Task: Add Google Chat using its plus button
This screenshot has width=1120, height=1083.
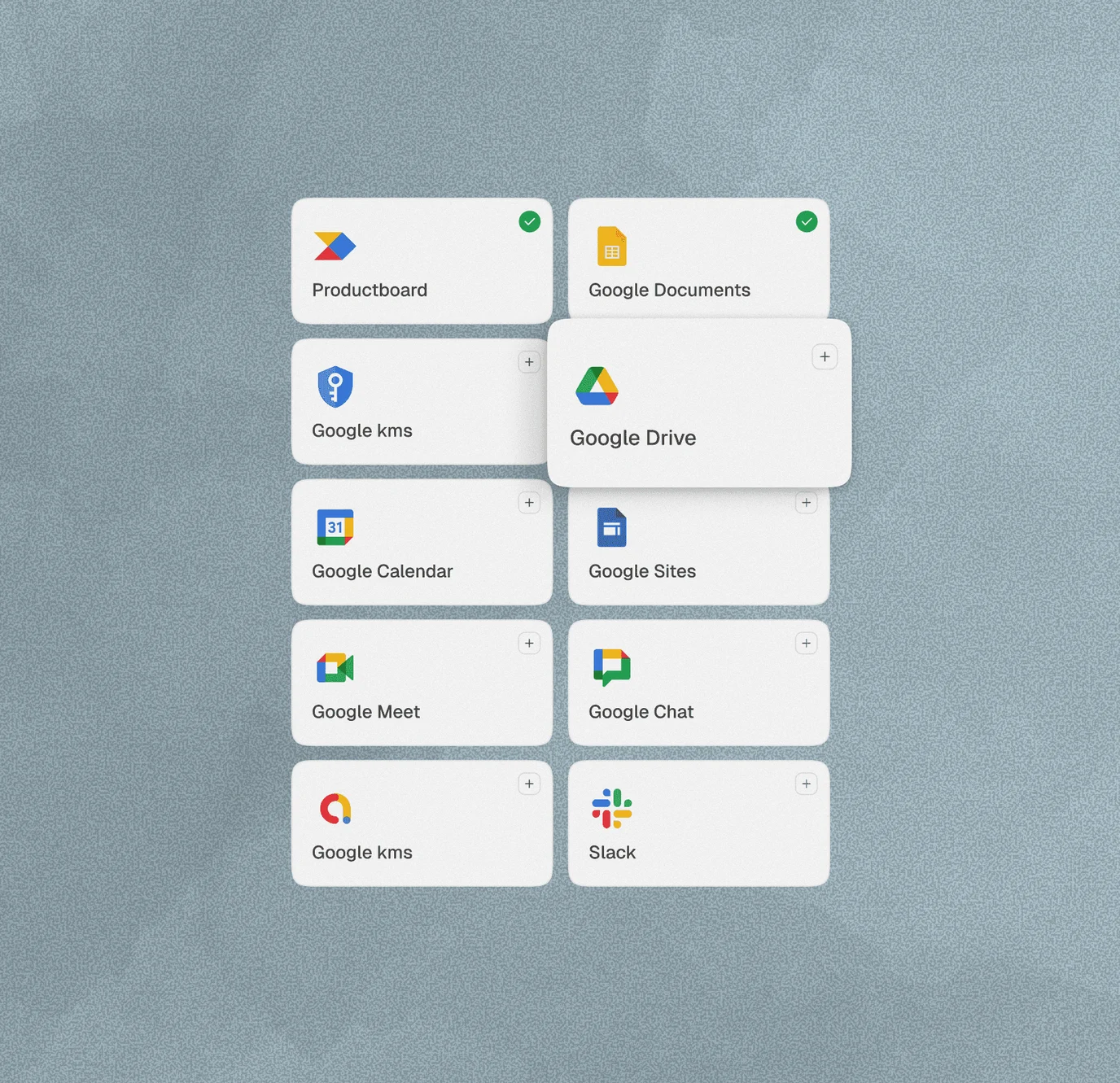Action: tap(807, 644)
